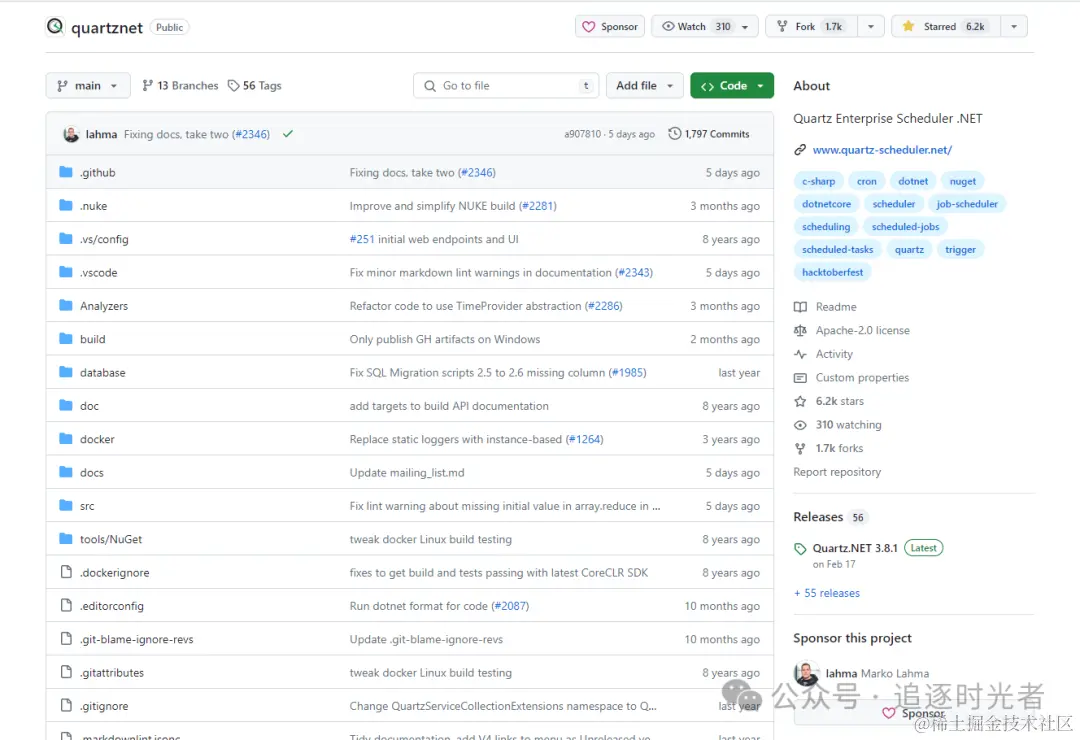Open the Apache-2.0 license link
Screen dimensions: 1080x740
[x=862, y=331]
